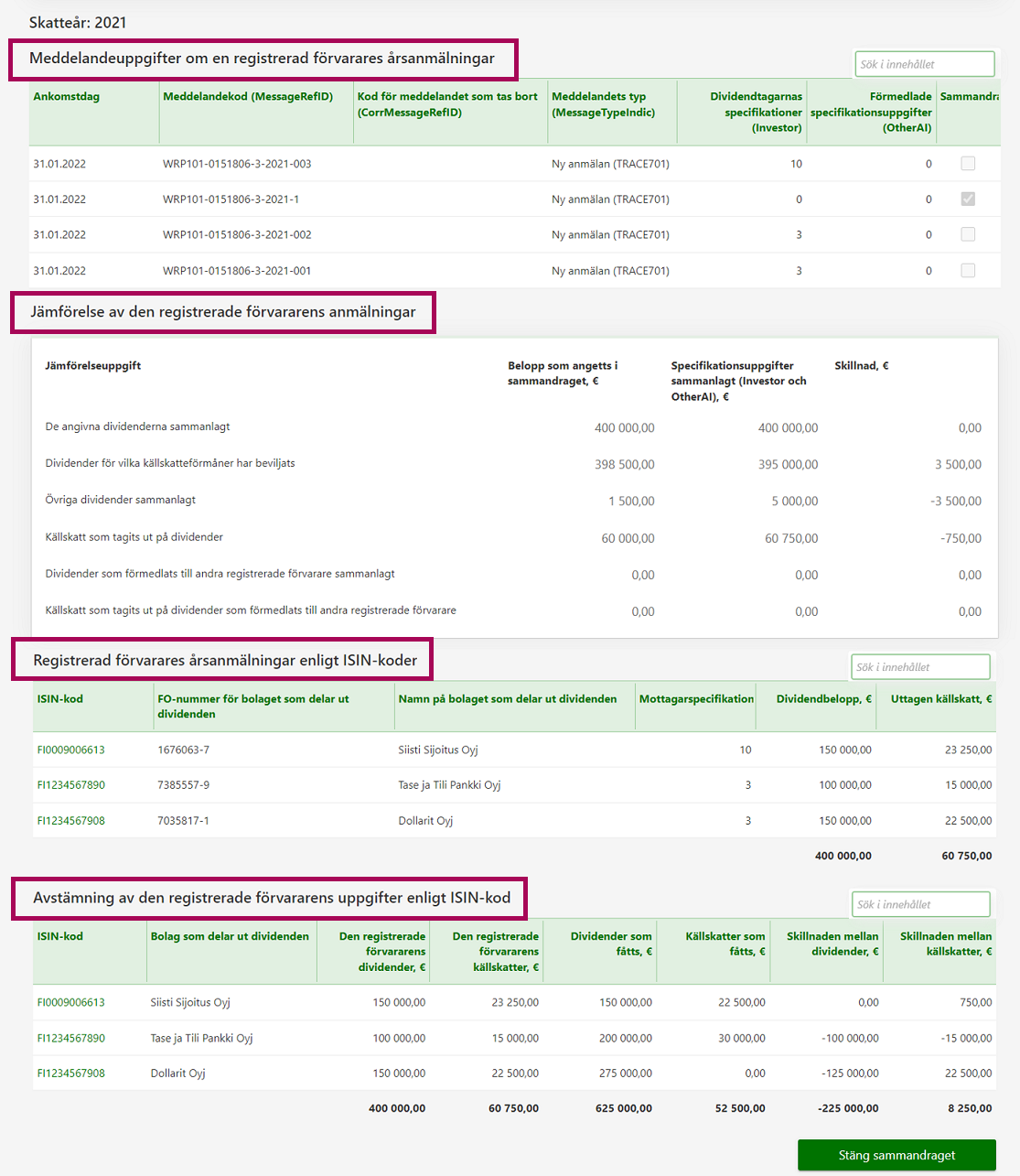Toggle the checked checkbox for WRP101-0151806-3-2021-1
The height and width of the screenshot is (1176, 1020).
click(967, 199)
